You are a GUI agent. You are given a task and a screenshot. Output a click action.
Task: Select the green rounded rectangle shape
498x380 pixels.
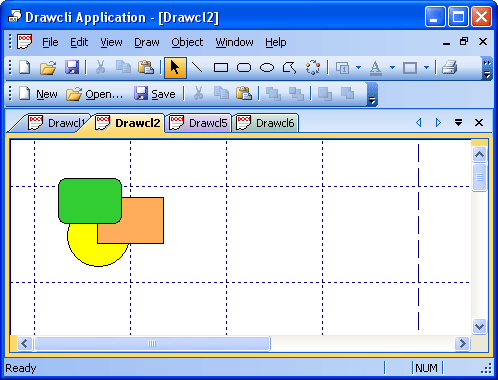pyautogui.click(x=90, y=201)
